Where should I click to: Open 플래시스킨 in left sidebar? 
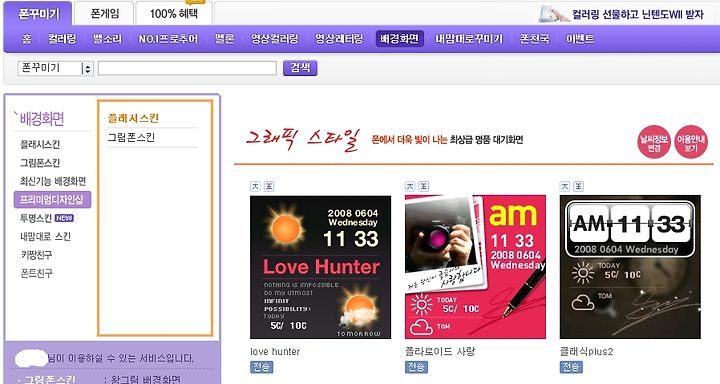[x=40, y=145]
